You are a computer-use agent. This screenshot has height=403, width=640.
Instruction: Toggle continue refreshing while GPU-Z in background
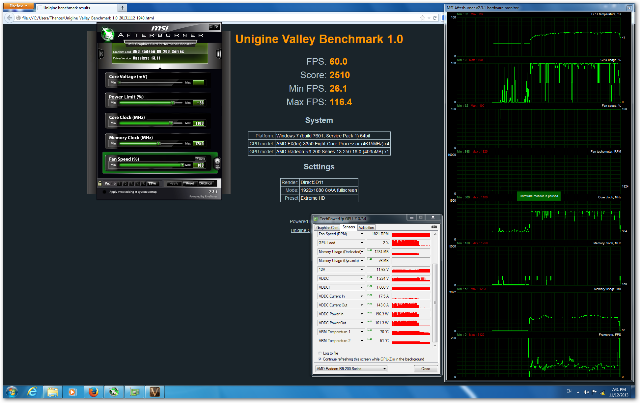[x=319, y=359]
